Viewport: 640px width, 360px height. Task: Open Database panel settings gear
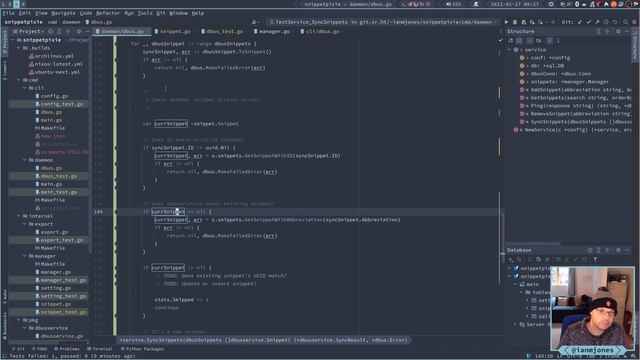click(618, 250)
